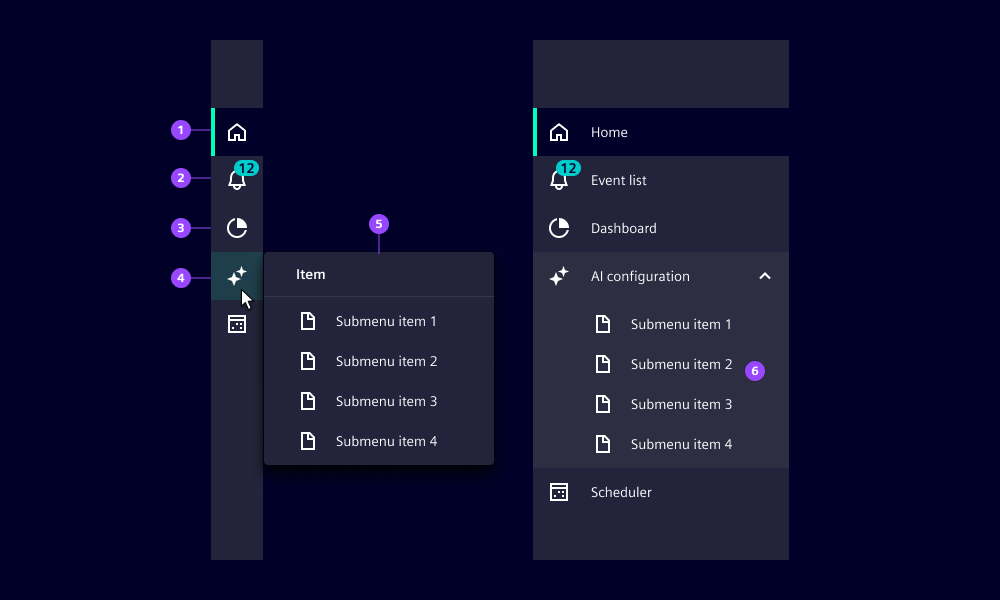
Task: Expand the flyout panel labeled Item
Action: [310, 274]
